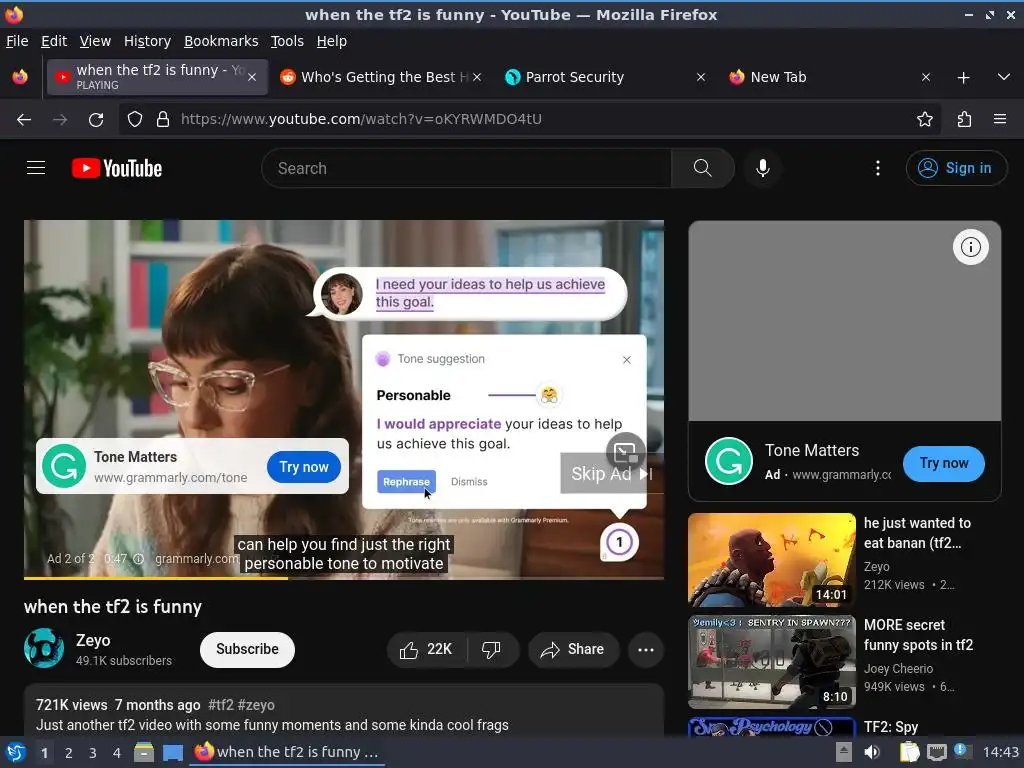The height and width of the screenshot is (768, 1024).
Task: Open the Tone Matters sidebar ad title
Action: pyautogui.click(x=812, y=451)
